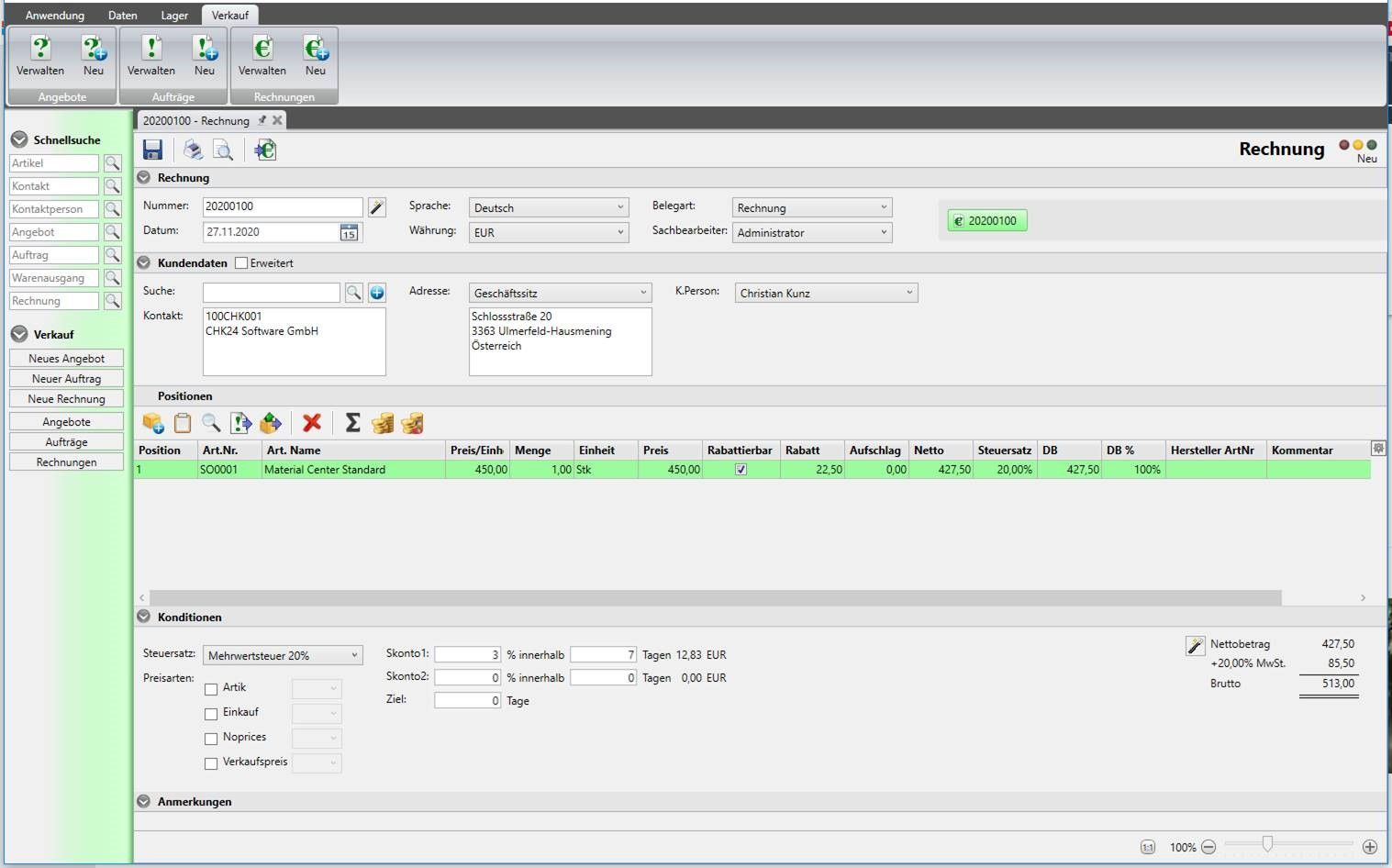Click the second coins icon with red mark
1392x868 pixels.
(x=413, y=423)
